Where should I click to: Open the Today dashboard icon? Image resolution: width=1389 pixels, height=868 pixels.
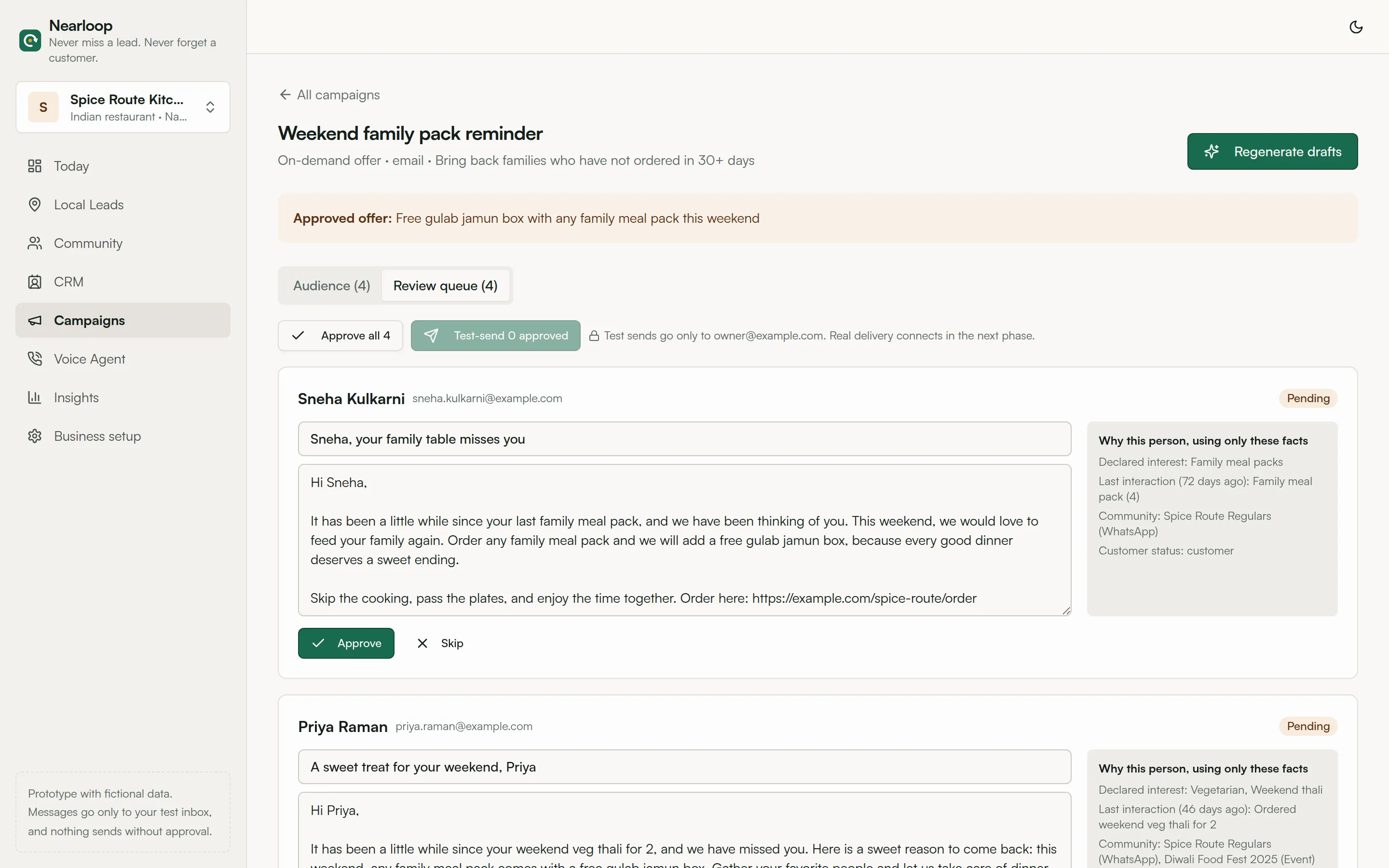[34, 166]
